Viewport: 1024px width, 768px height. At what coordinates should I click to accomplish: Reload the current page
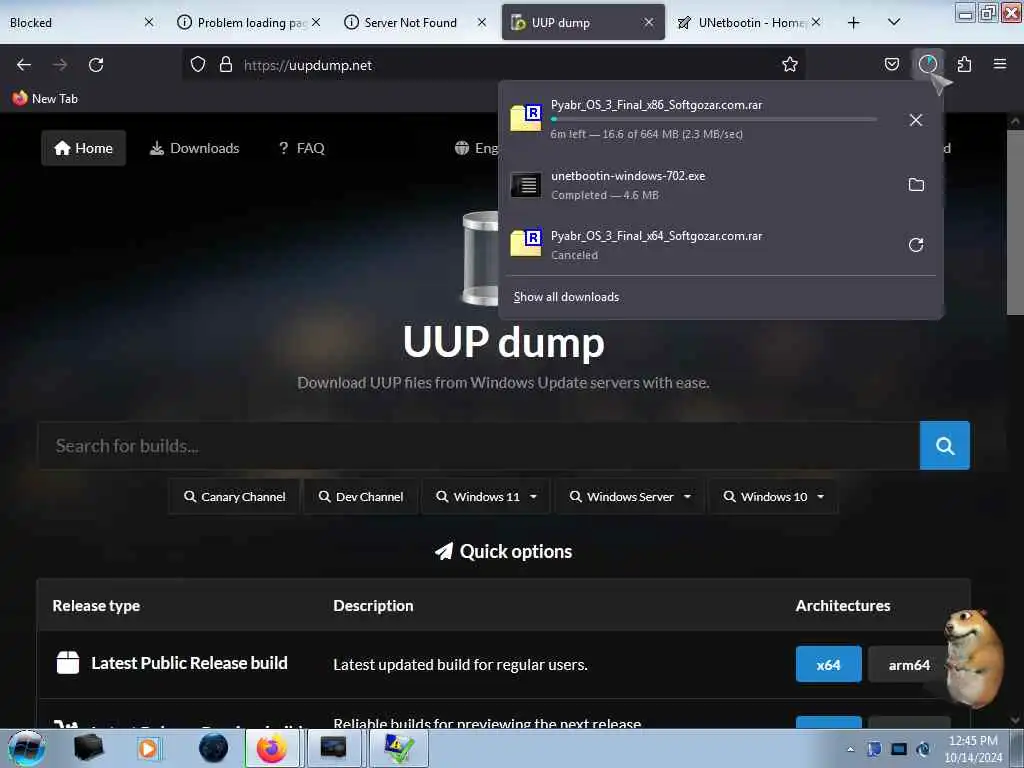point(96,65)
